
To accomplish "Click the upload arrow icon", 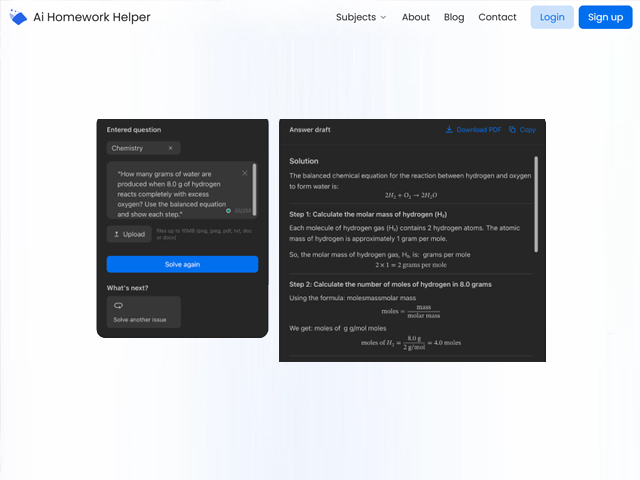I will (x=116, y=234).
